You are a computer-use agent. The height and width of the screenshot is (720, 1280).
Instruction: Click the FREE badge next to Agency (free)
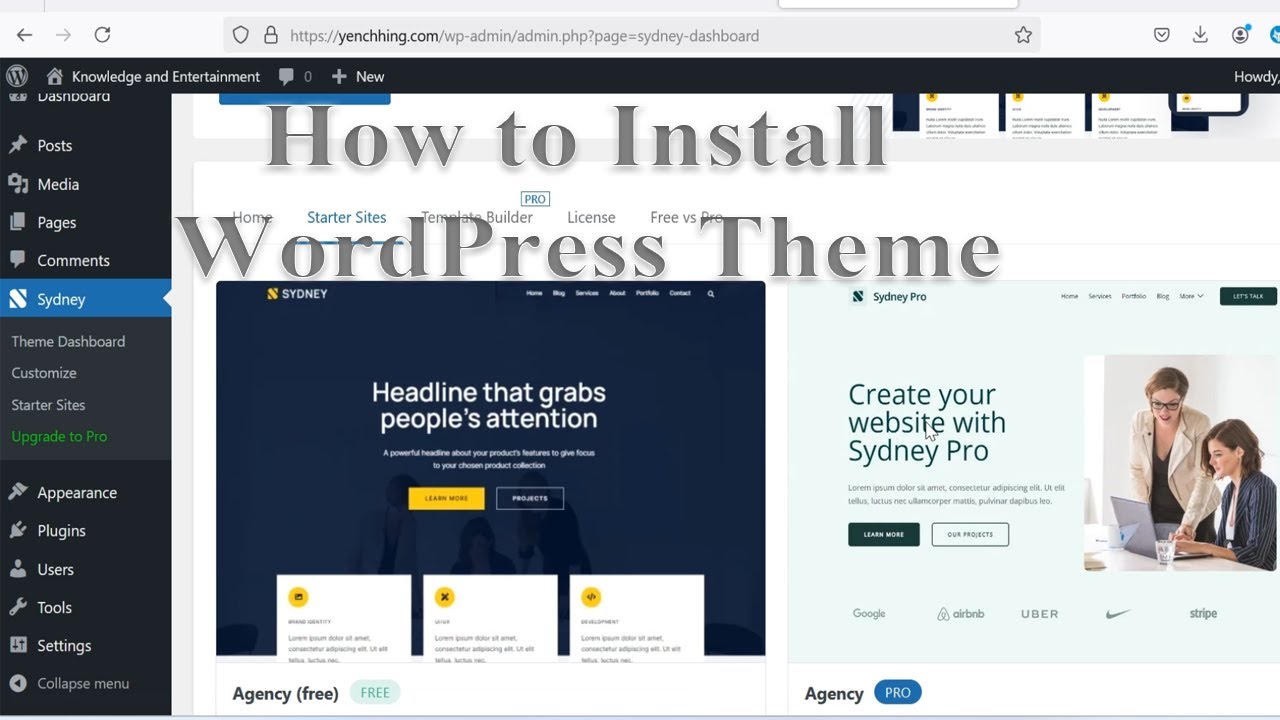click(375, 692)
